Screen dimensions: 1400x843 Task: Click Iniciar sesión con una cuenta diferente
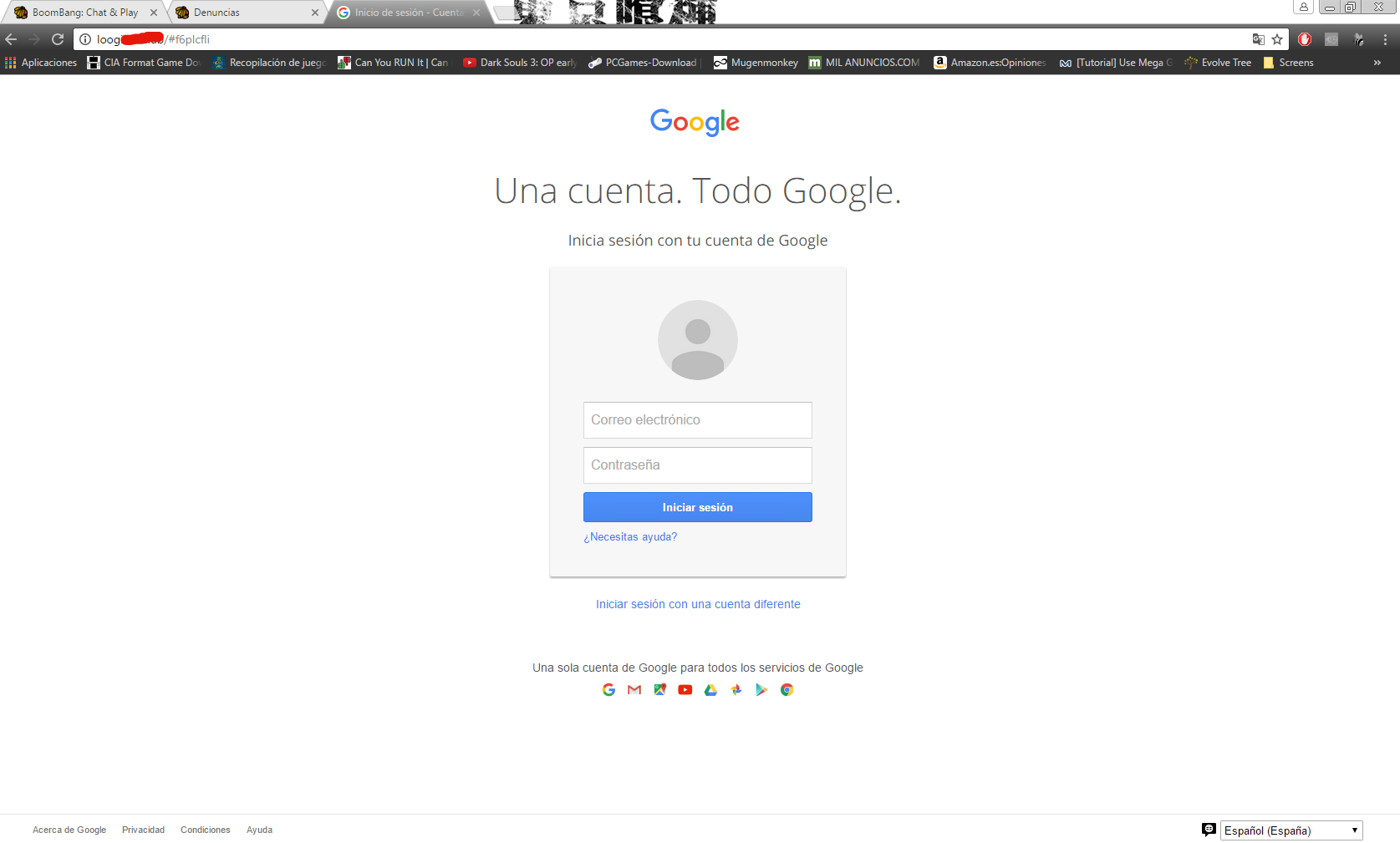[698, 604]
